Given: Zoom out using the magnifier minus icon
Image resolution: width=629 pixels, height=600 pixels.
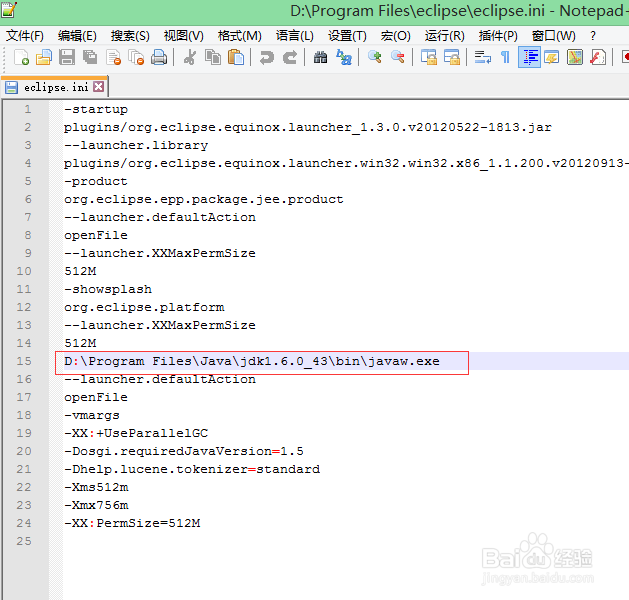Looking at the screenshot, I should (398, 57).
